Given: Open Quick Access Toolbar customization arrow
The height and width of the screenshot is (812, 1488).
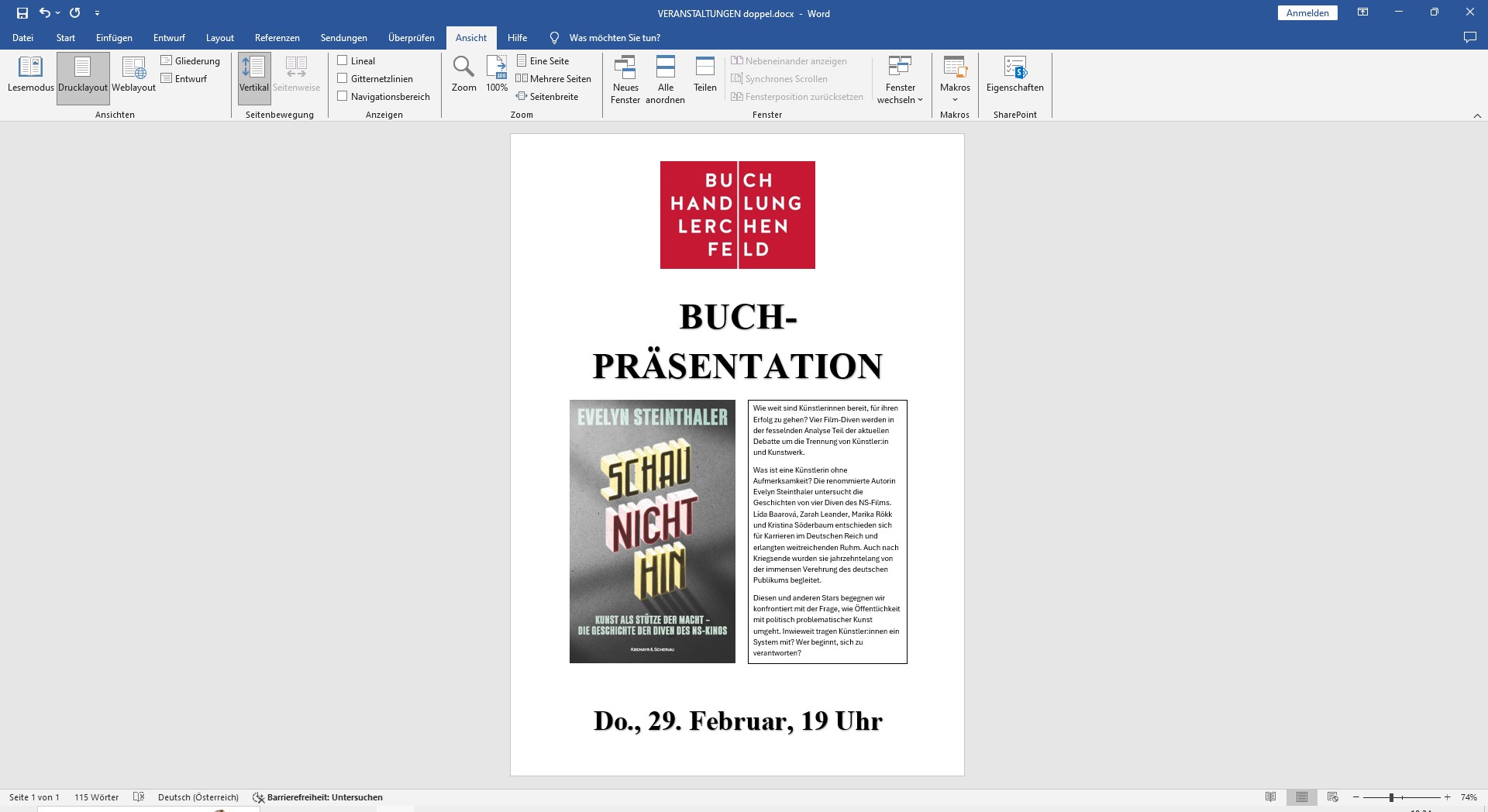Looking at the screenshot, I should pyautogui.click(x=97, y=13).
